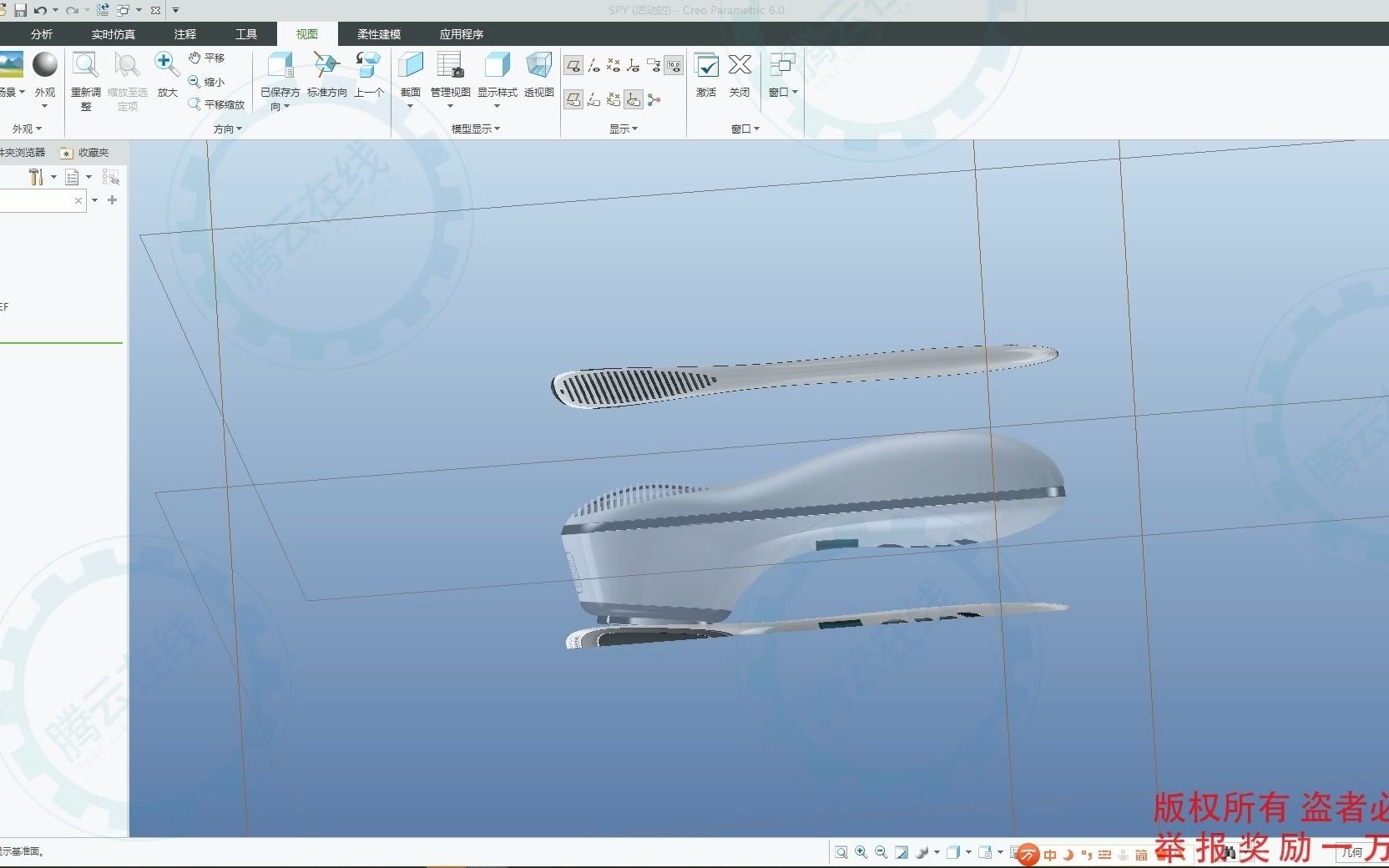The height and width of the screenshot is (868, 1389).
Task: Open the tree display list icon
Action: click(x=73, y=177)
